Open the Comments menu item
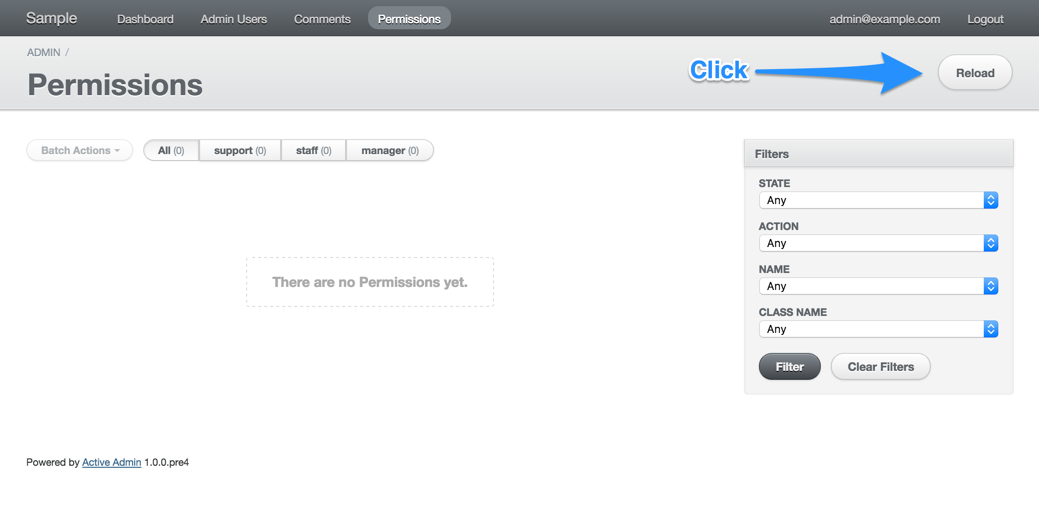The height and width of the screenshot is (508, 1039). [322, 19]
